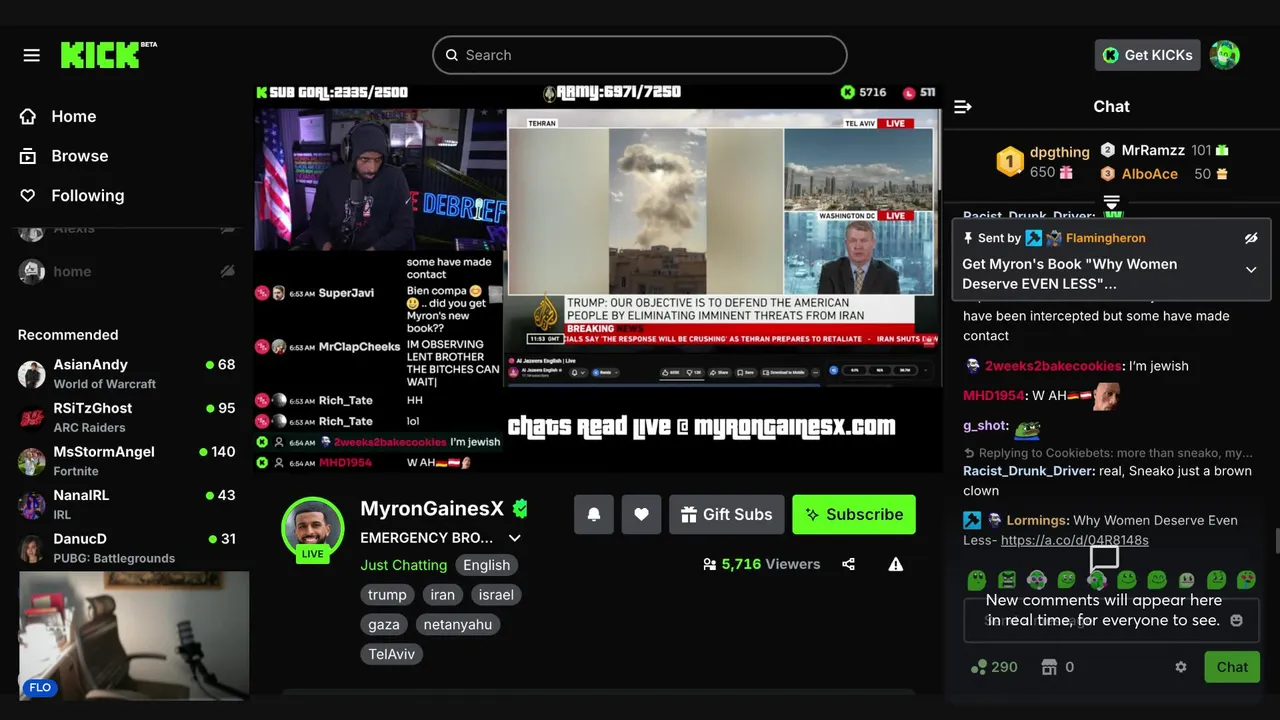The height and width of the screenshot is (720, 1280).
Task: Expand pinned message chevron
Action: click(1251, 270)
